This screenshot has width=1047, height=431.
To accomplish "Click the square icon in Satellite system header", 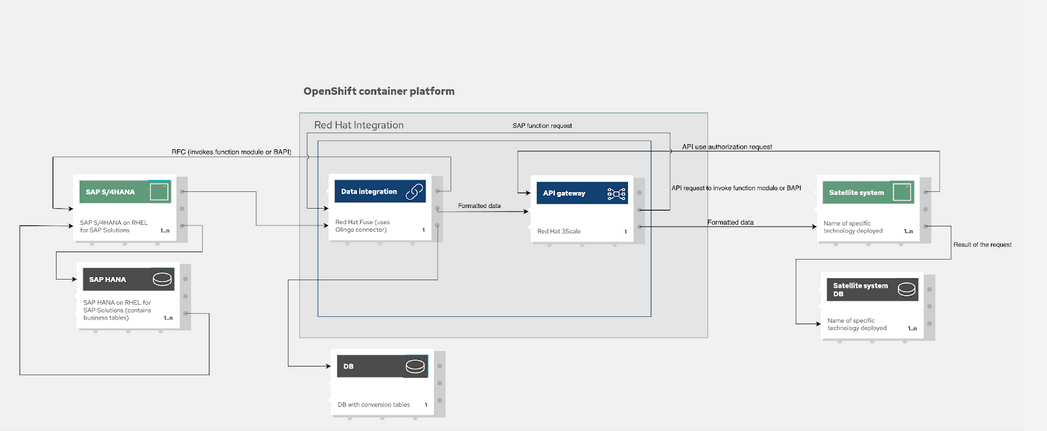I will 902,192.
